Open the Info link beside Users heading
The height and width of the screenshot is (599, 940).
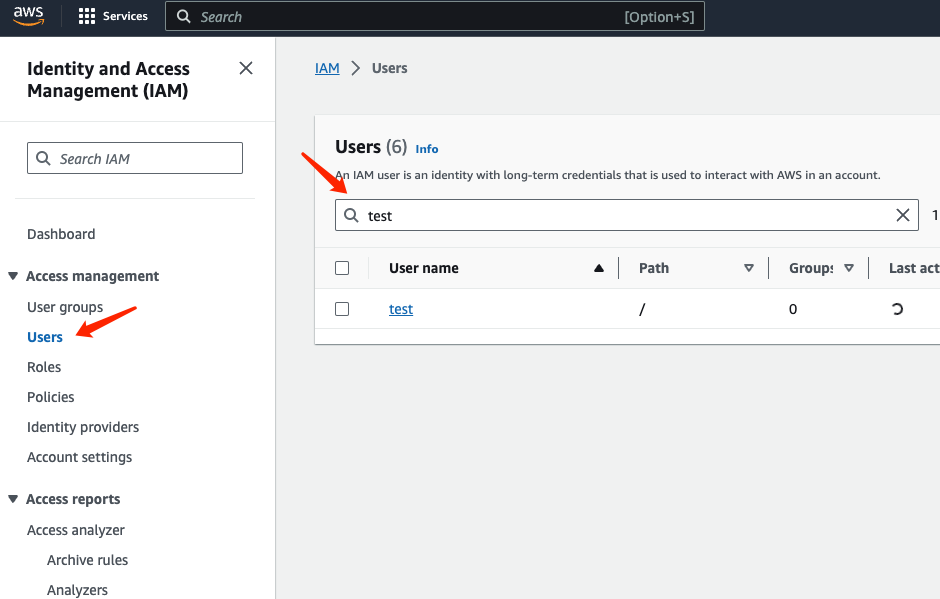[x=427, y=149]
